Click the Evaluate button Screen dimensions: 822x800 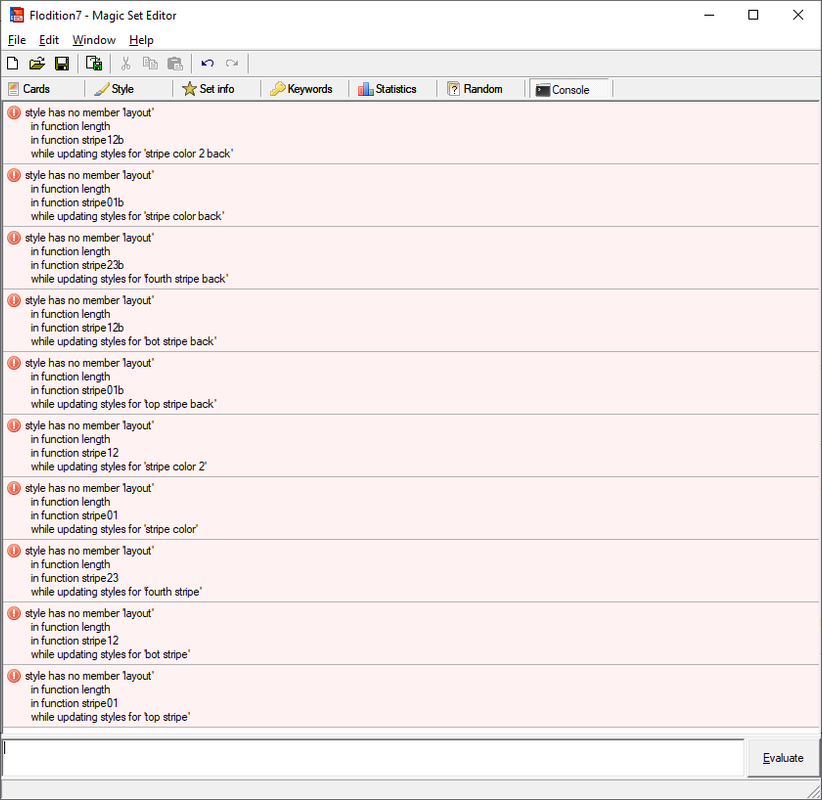pos(783,758)
